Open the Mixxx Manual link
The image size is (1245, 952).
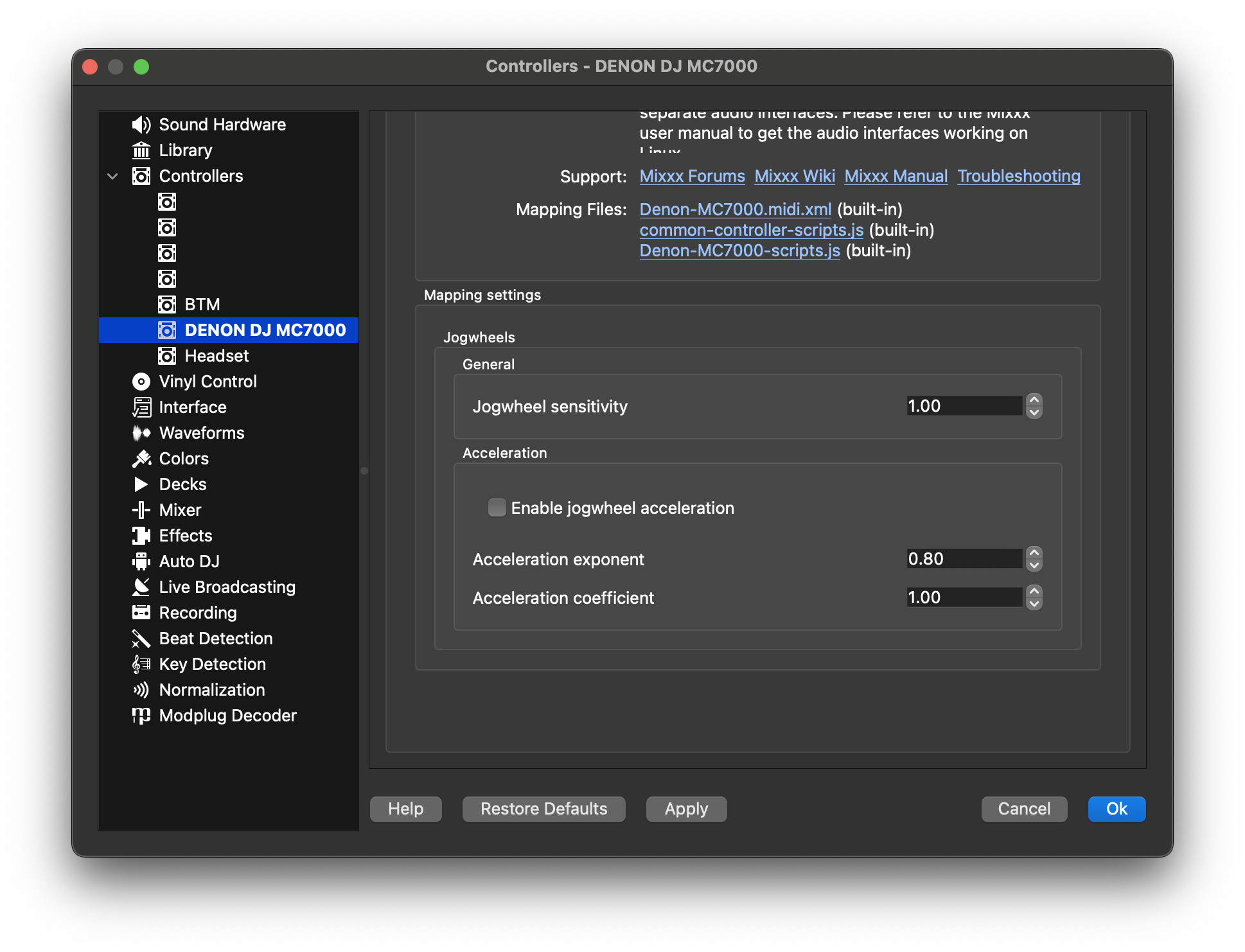(x=896, y=176)
